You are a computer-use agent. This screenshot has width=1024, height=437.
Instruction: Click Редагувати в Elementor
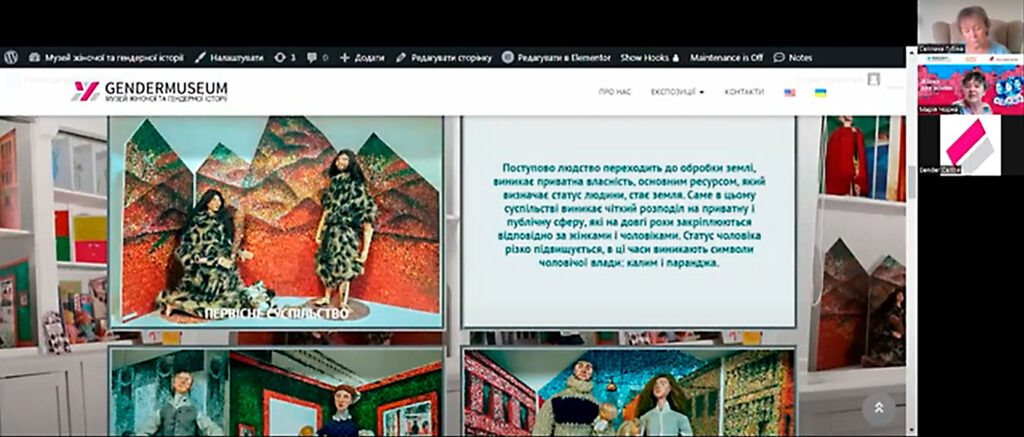tap(556, 58)
